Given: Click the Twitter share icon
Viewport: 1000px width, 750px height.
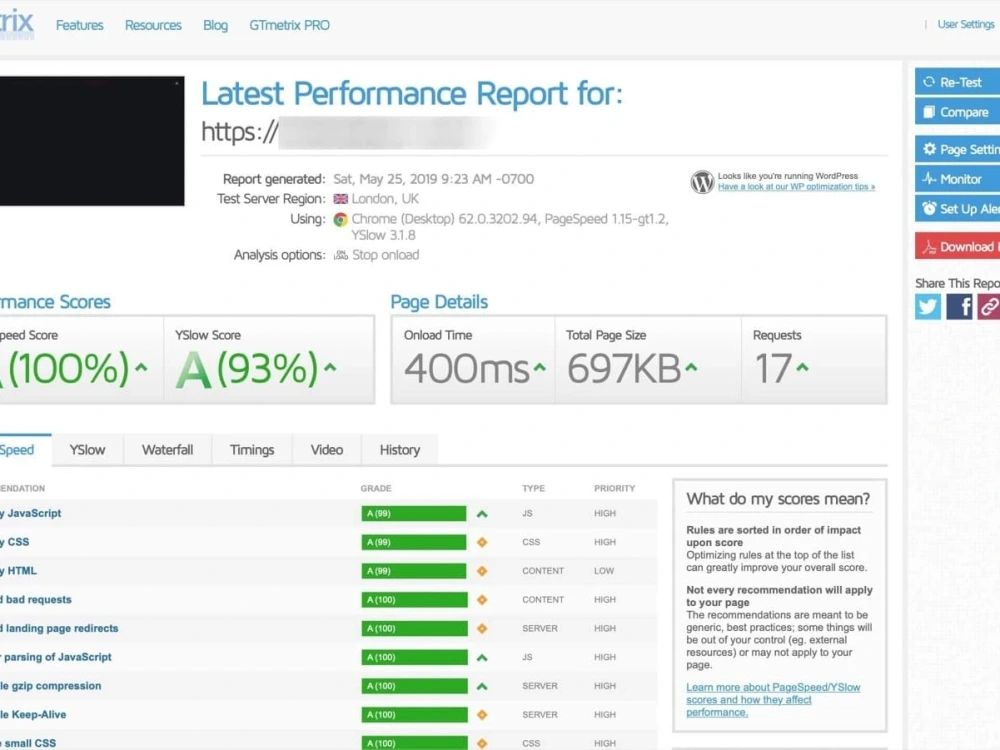Looking at the screenshot, I should [x=927, y=307].
